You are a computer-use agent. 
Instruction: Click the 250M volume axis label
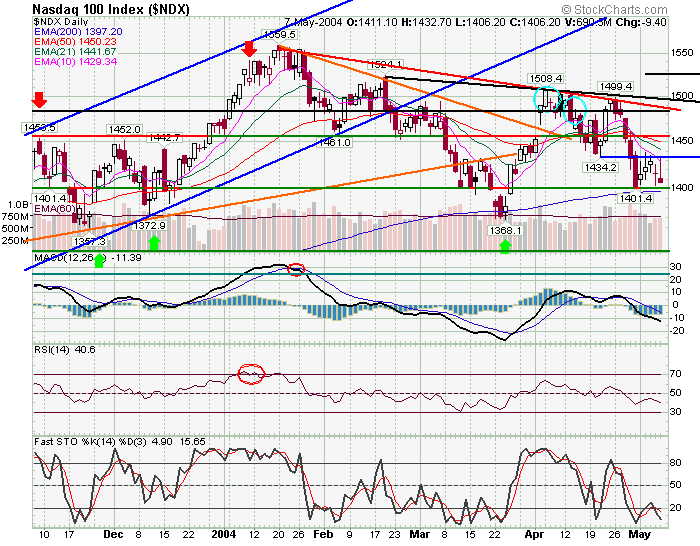(15, 241)
